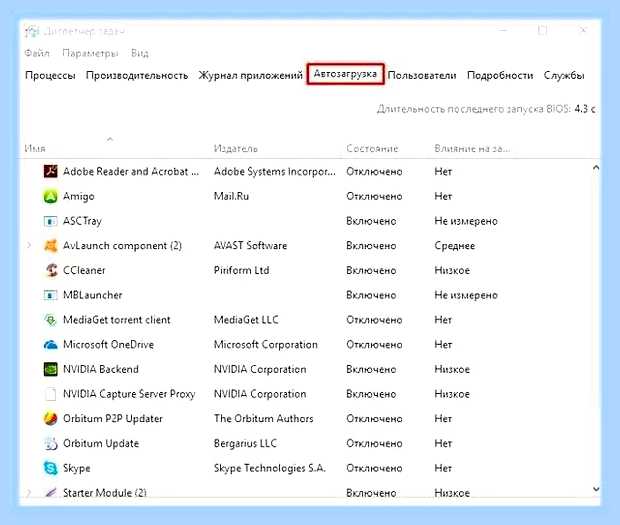
Task: Click the scrollbar down arrow
Action: 596,489
